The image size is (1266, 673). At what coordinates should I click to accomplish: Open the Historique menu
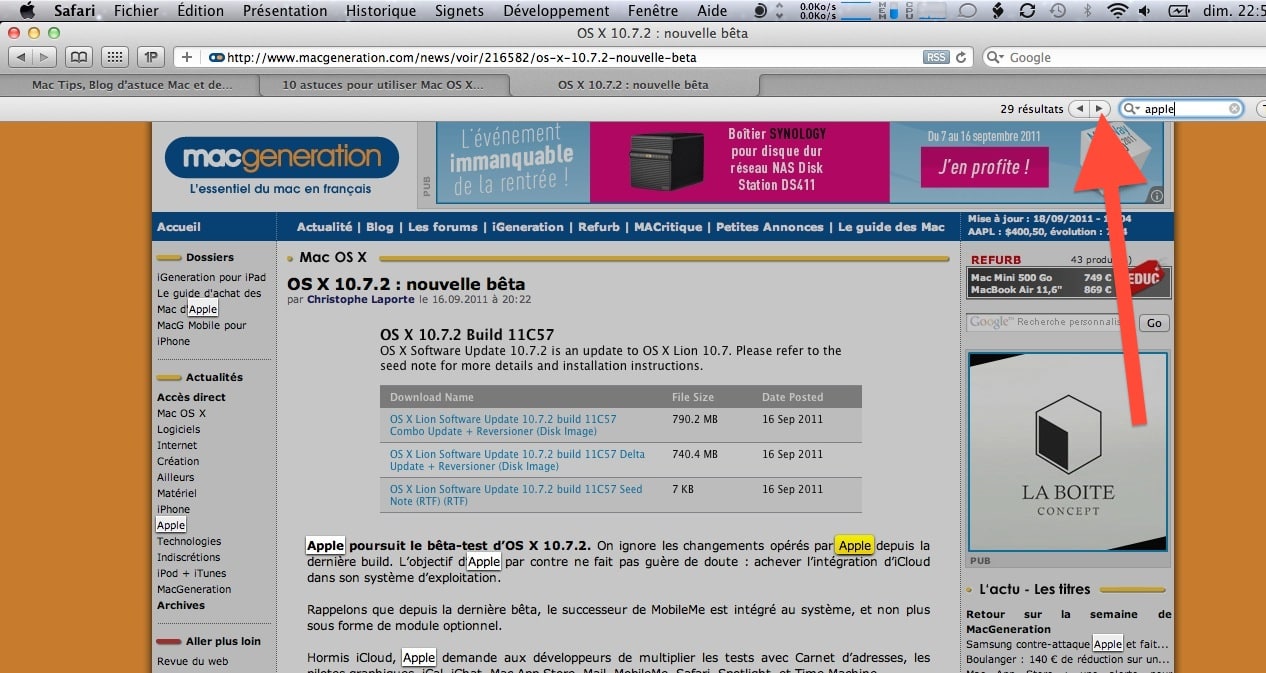tap(381, 11)
